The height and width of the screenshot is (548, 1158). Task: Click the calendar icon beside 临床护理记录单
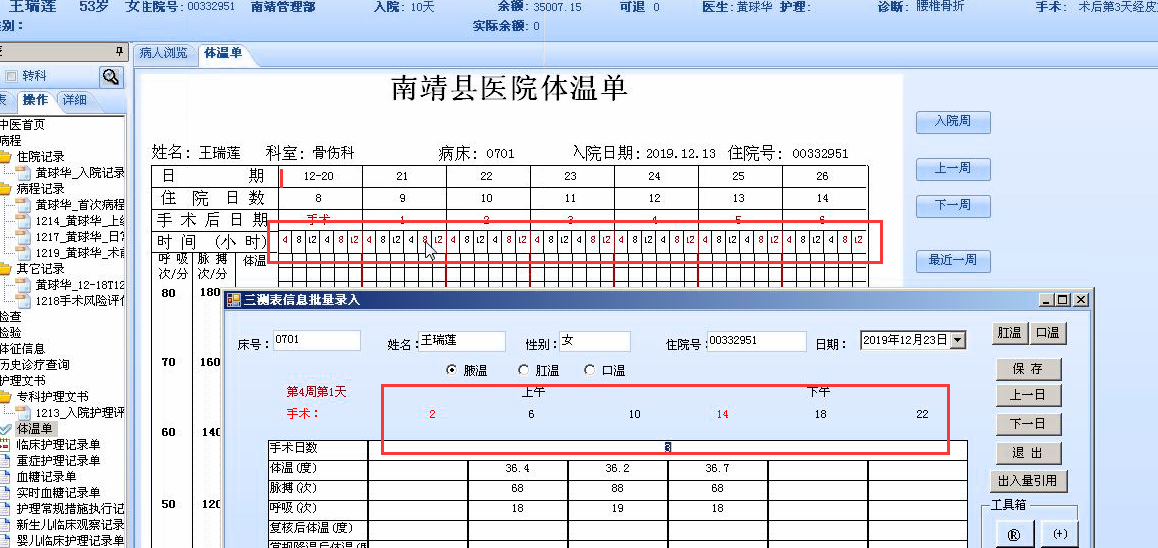[6, 445]
